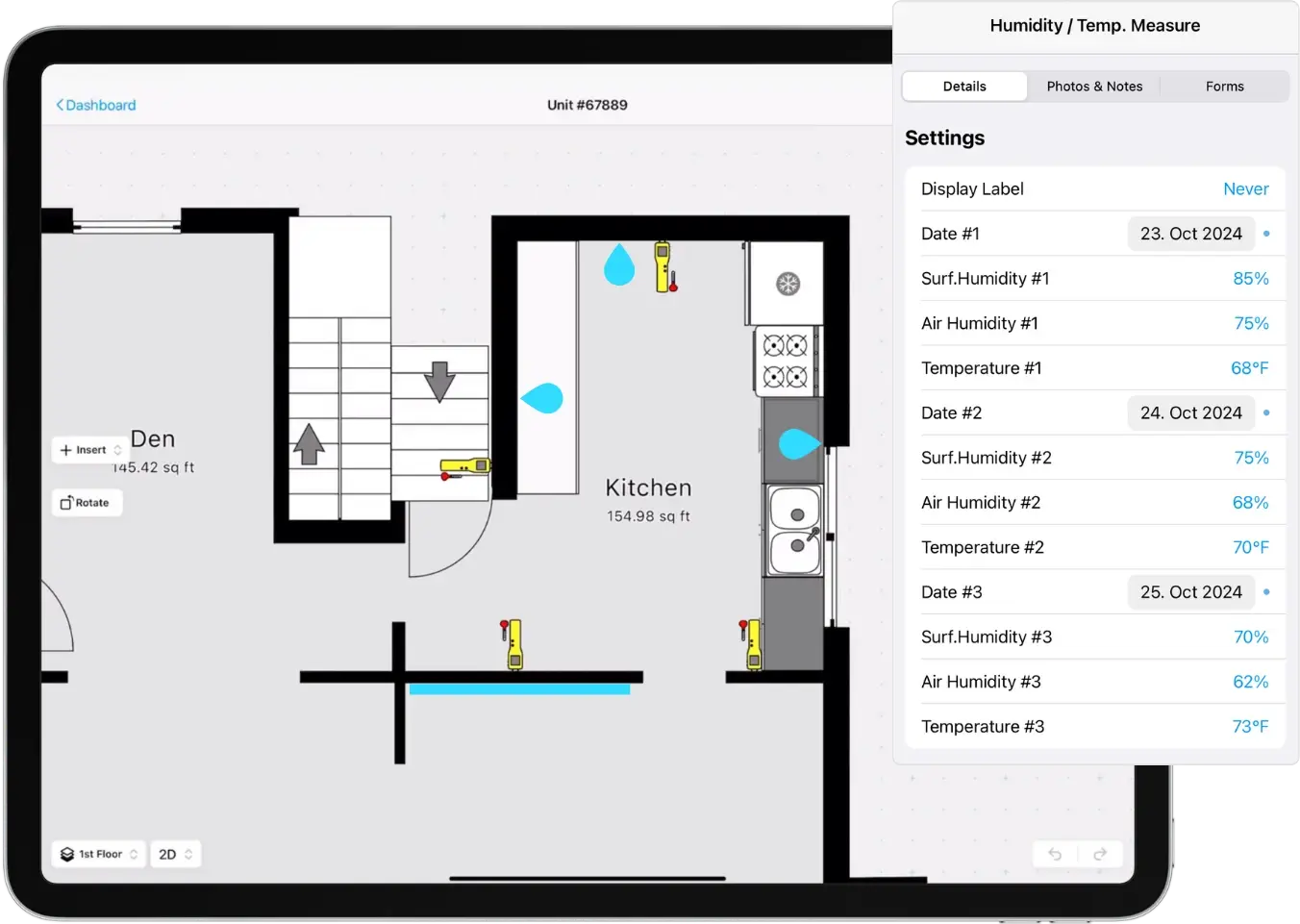Select the upward stair direction arrow
This screenshot has height=924, width=1300.
(x=310, y=444)
